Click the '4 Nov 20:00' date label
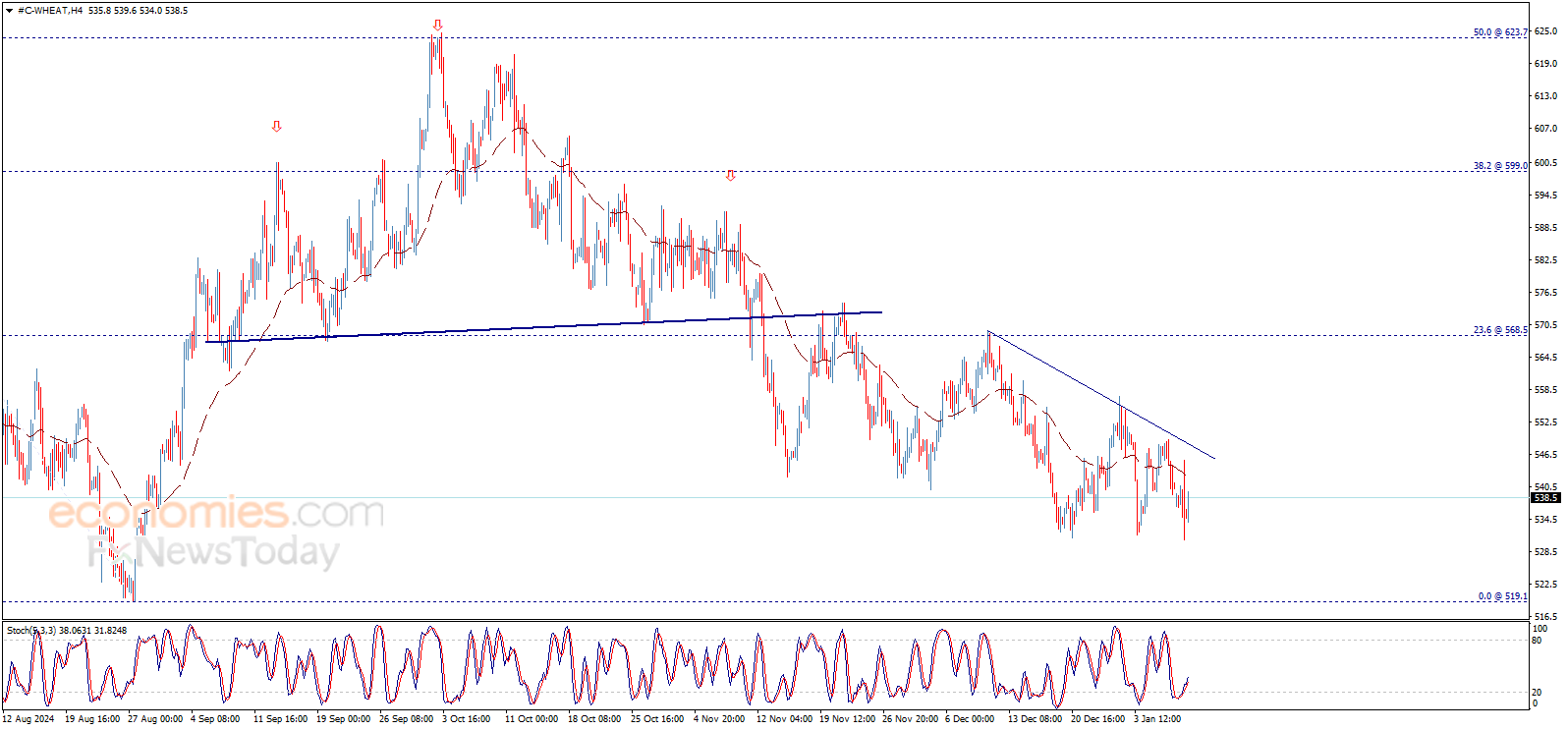 719,719
